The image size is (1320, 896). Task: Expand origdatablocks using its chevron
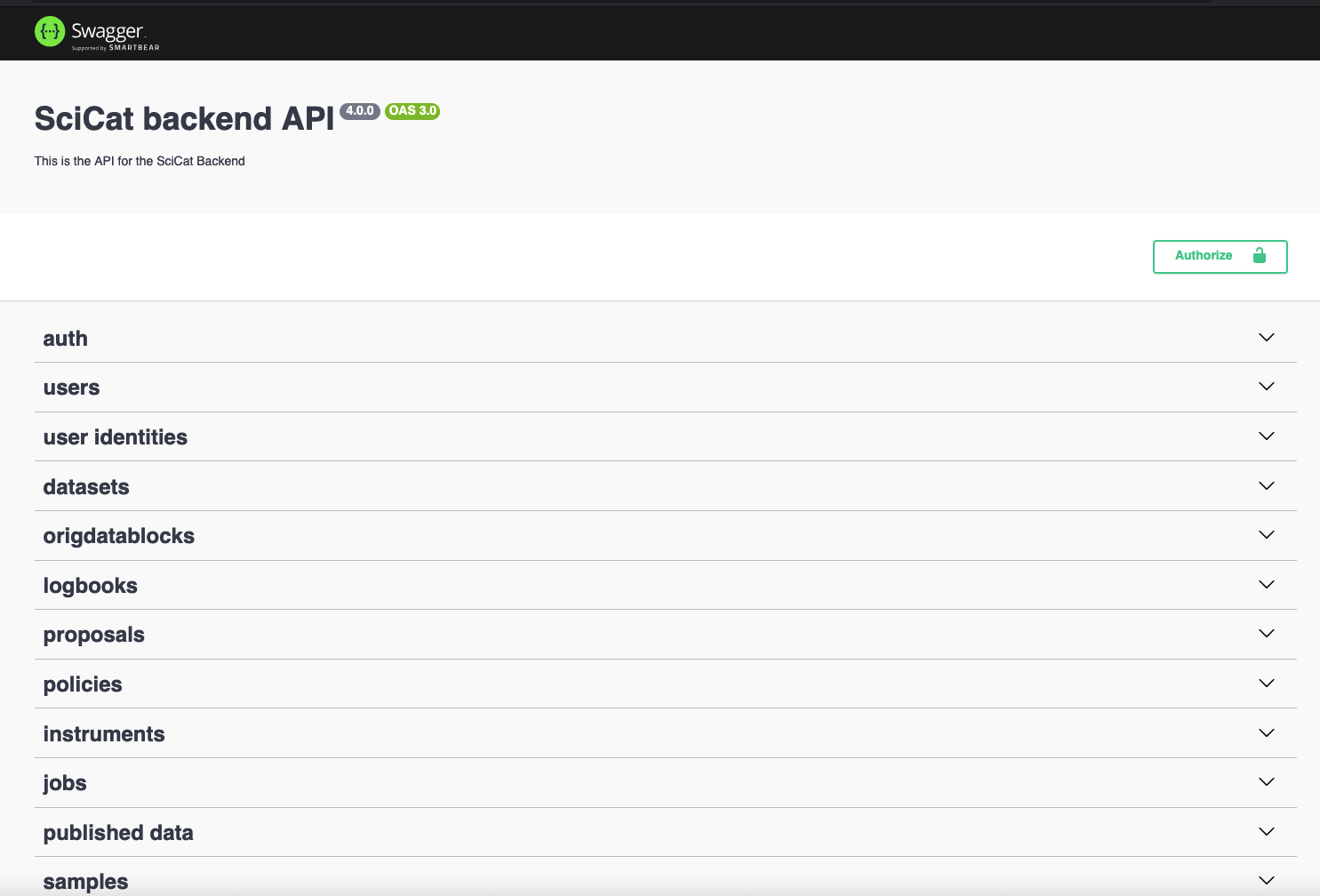(1267, 535)
